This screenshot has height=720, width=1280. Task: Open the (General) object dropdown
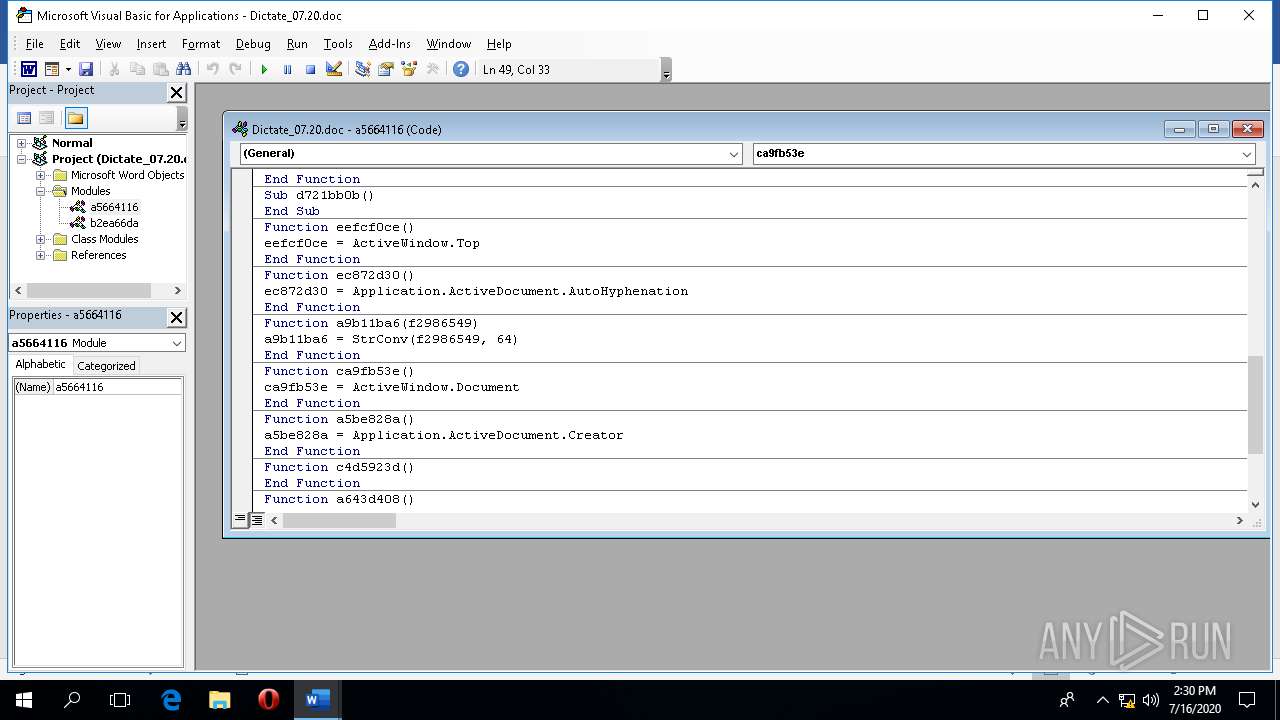point(733,154)
